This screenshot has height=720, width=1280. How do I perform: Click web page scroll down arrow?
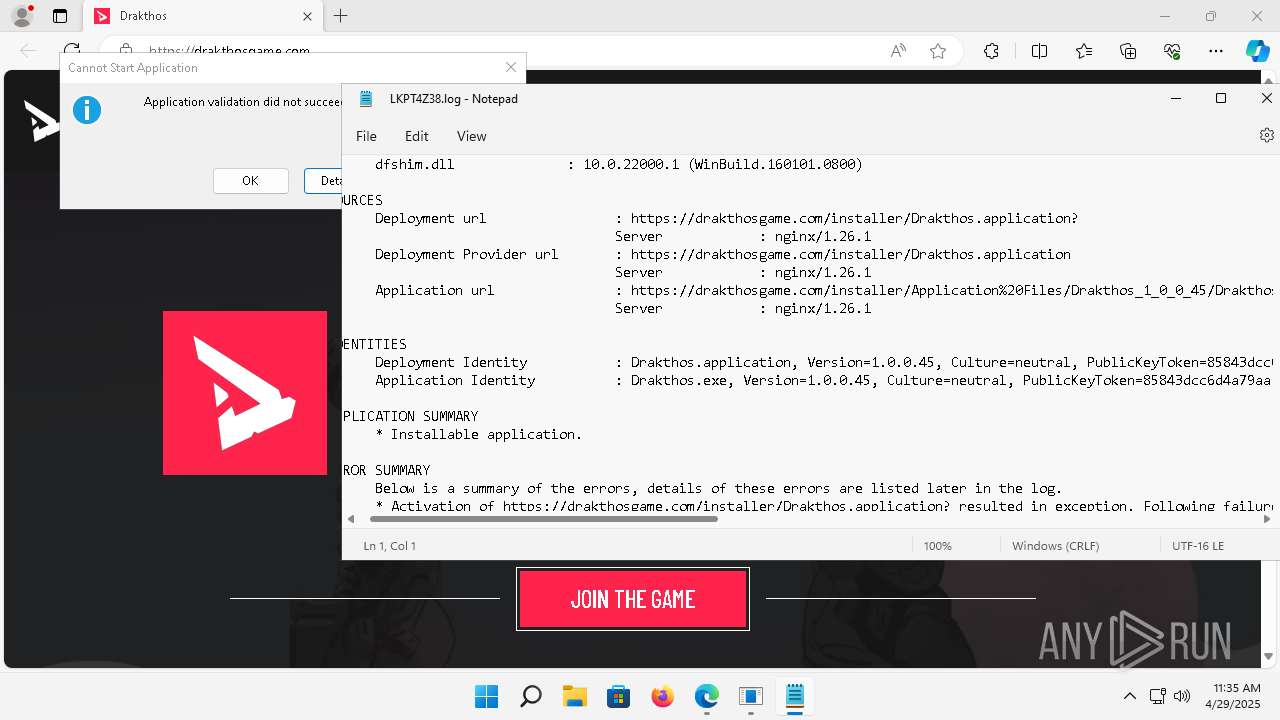[1268, 657]
